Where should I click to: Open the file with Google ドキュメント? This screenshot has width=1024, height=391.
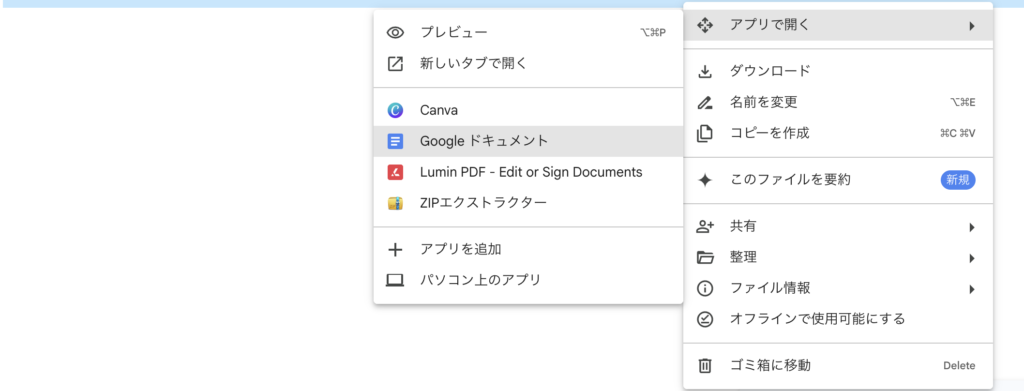coord(528,141)
